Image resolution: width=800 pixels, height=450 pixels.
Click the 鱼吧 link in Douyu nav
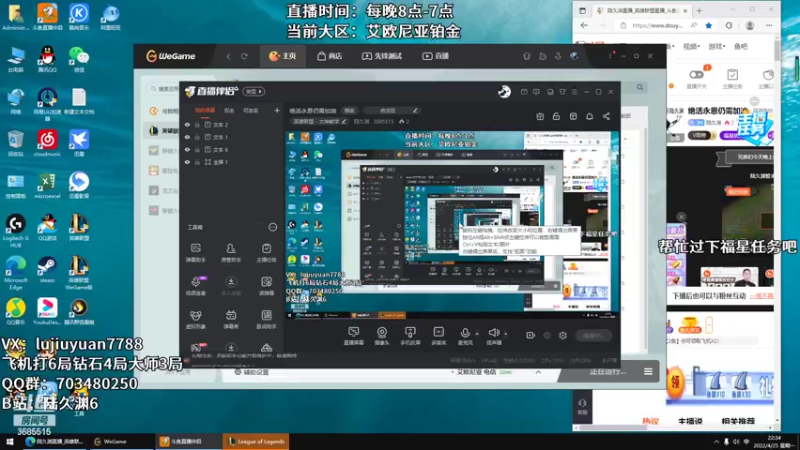pyautogui.click(x=740, y=46)
